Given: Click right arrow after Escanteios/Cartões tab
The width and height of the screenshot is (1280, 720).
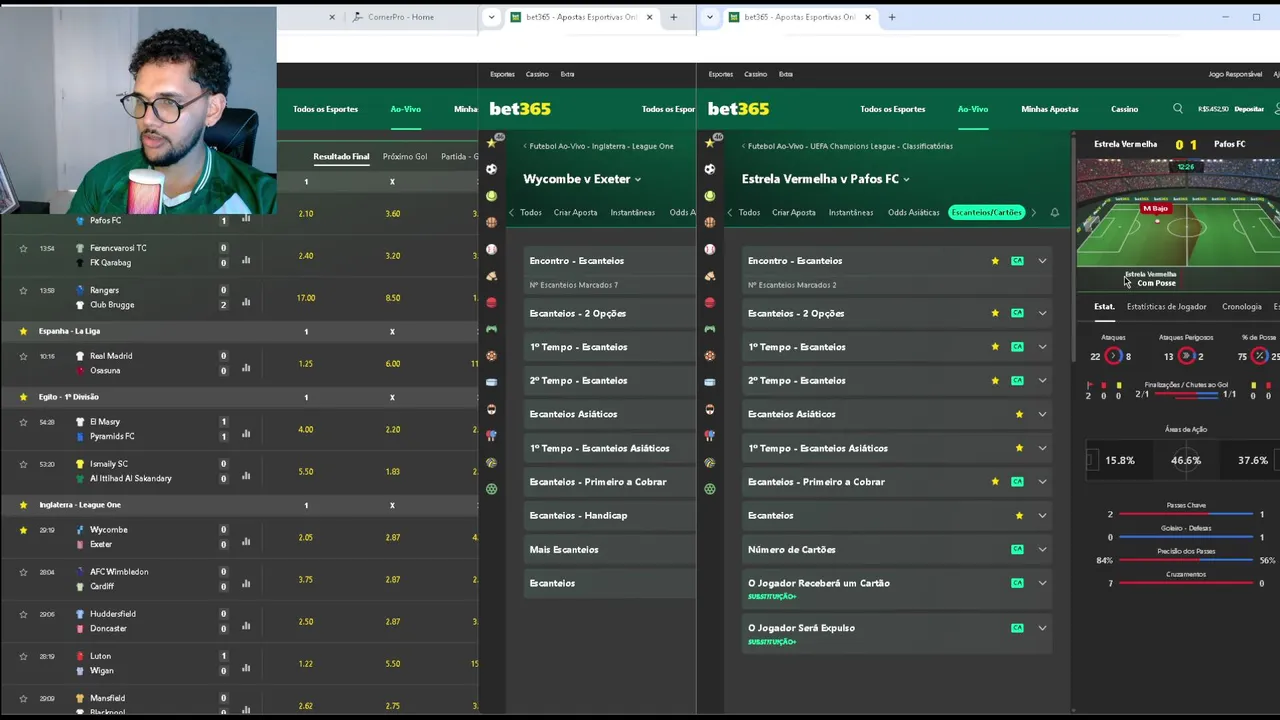Looking at the screenshot, I should (1033, 212).
